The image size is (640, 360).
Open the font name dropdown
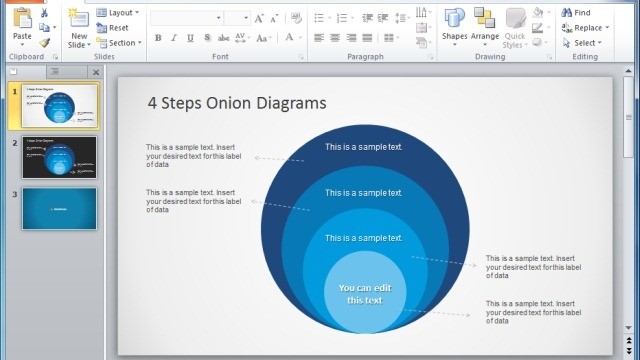[218, 18]
